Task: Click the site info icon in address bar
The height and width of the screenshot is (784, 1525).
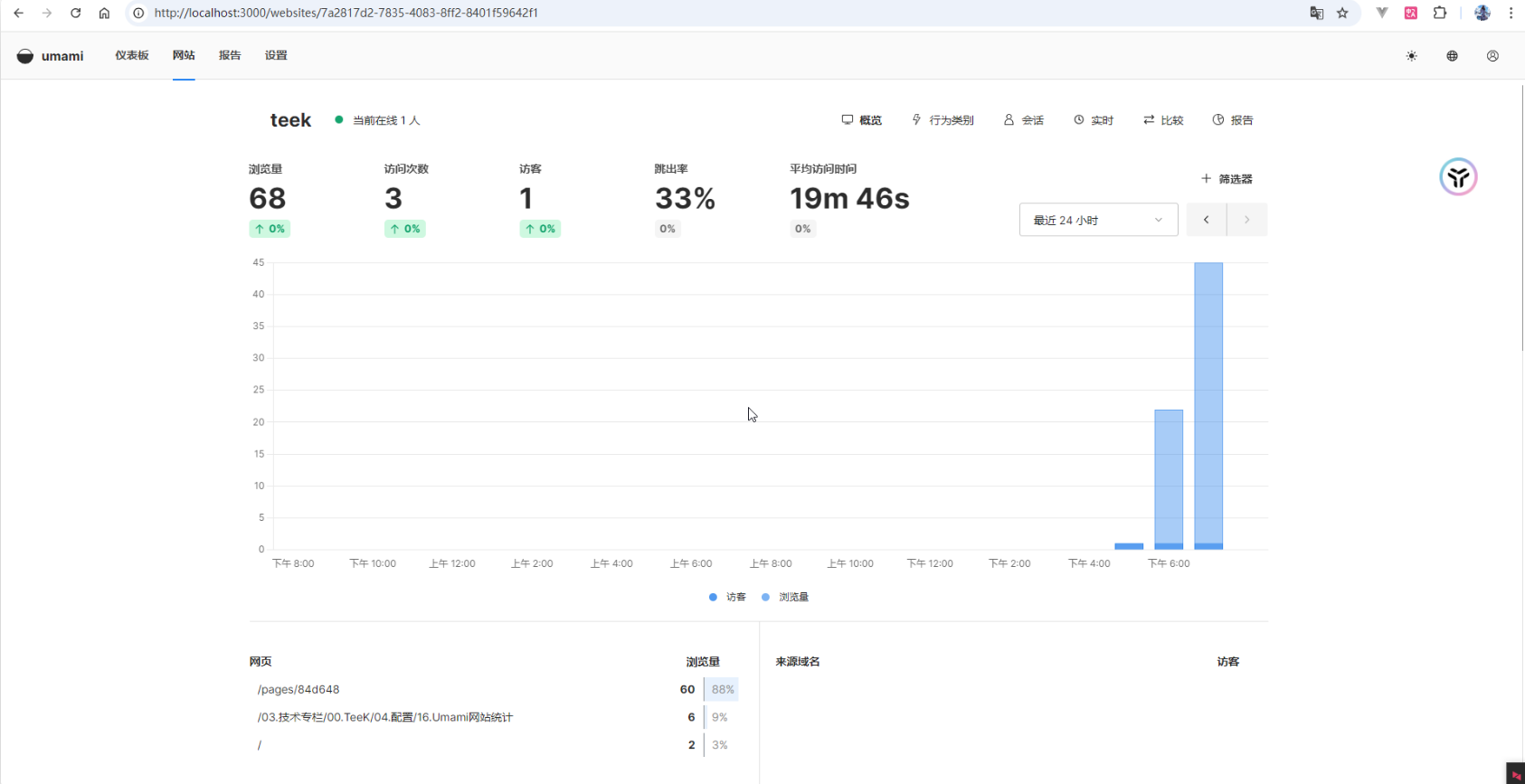Action: click(x=138, y=13)
